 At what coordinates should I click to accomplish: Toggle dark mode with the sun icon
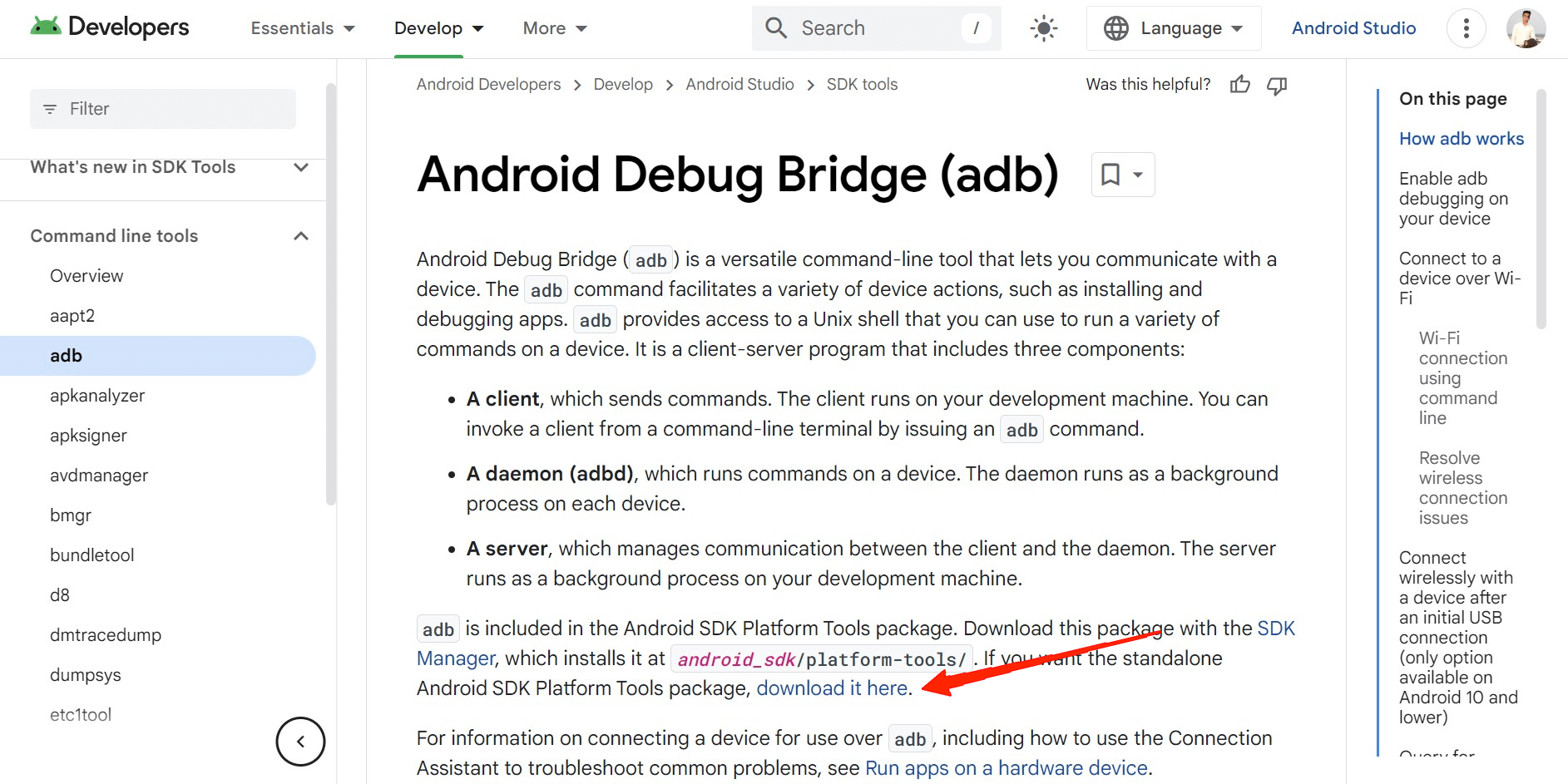click(x=1042, y=27)
